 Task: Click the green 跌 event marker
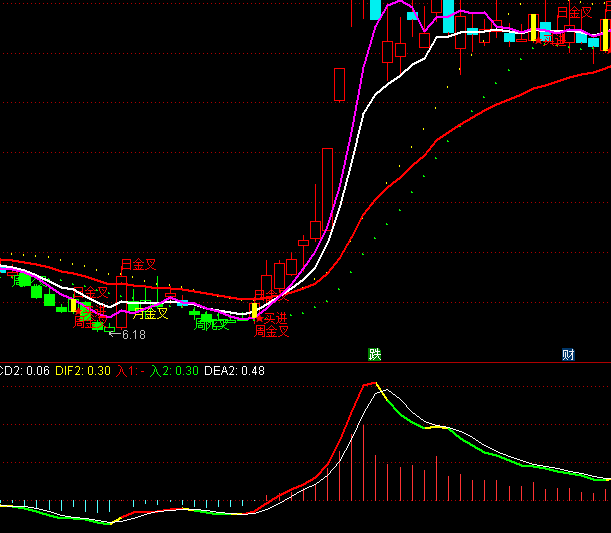pos(374,354)
